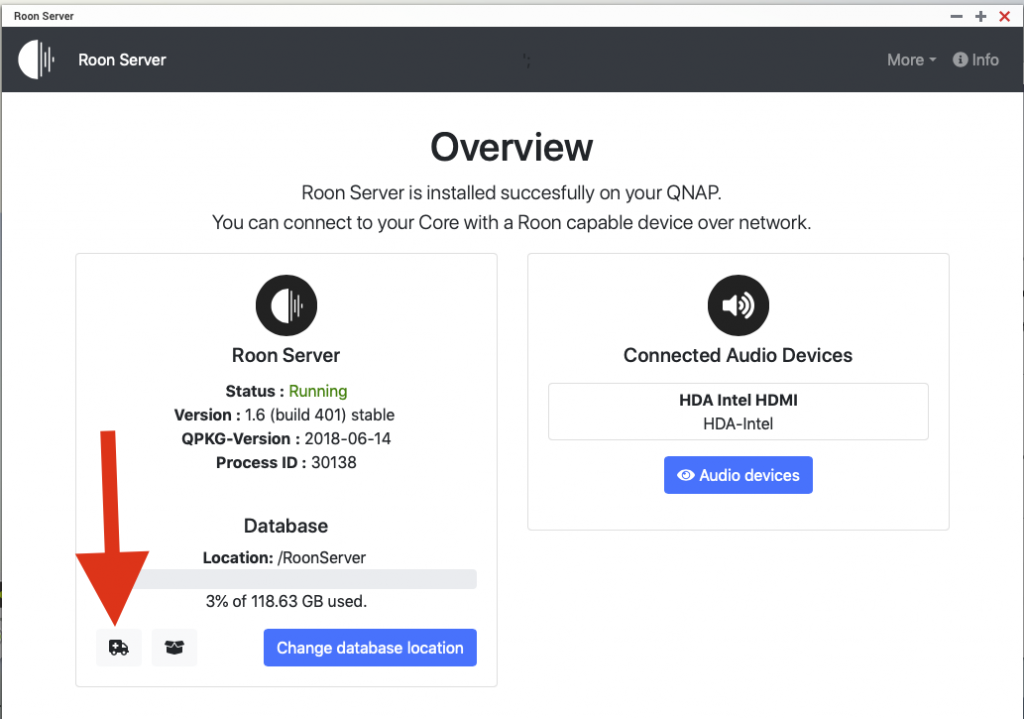Click the Database section heading
Viewport: 1024px width, 719px height.
[286, 526]
